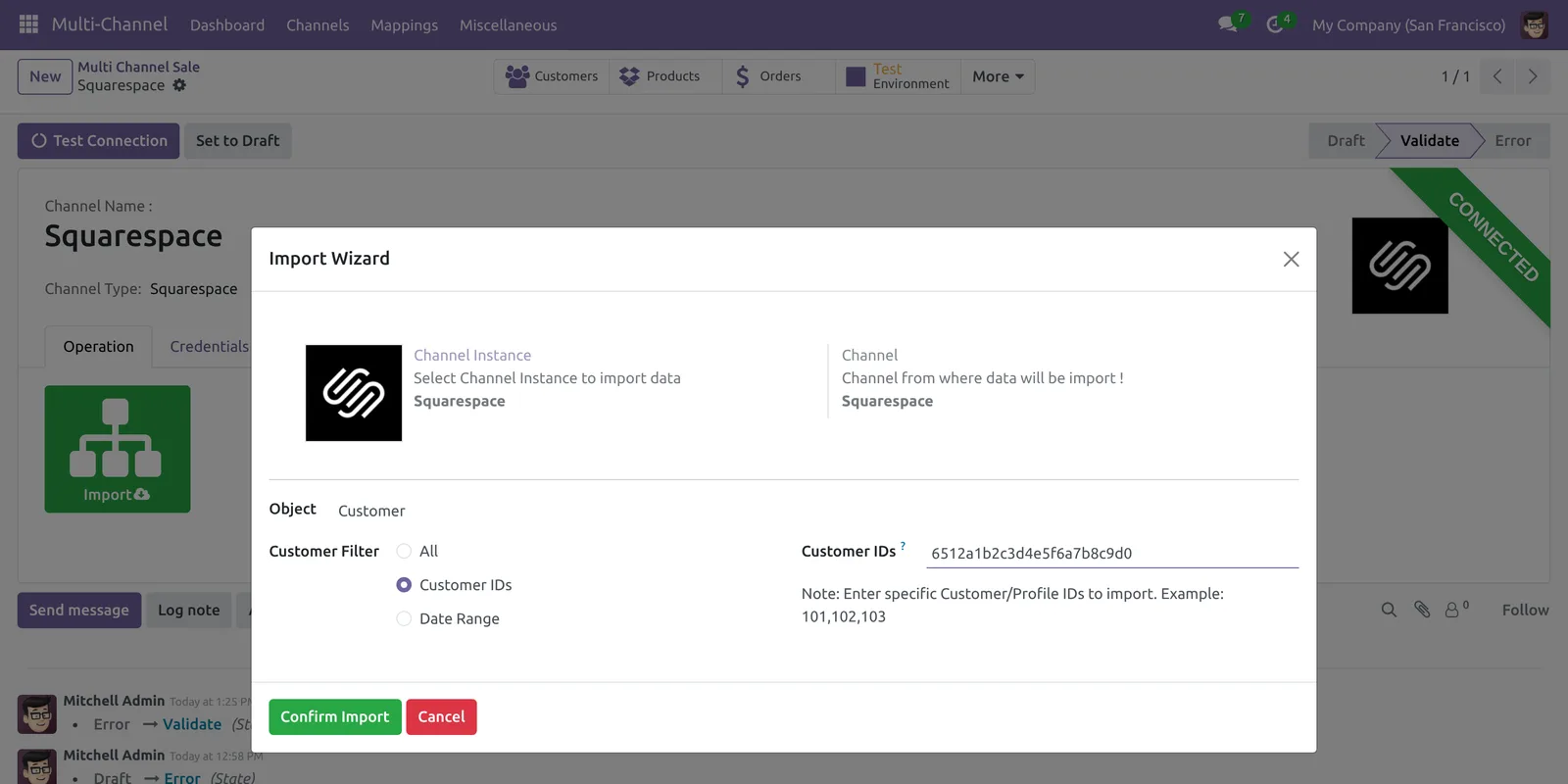This screenshot has width=1568, height=784.
Task: Expand the More dropdown
Action: pyautogui.click(x=998, y=76)
